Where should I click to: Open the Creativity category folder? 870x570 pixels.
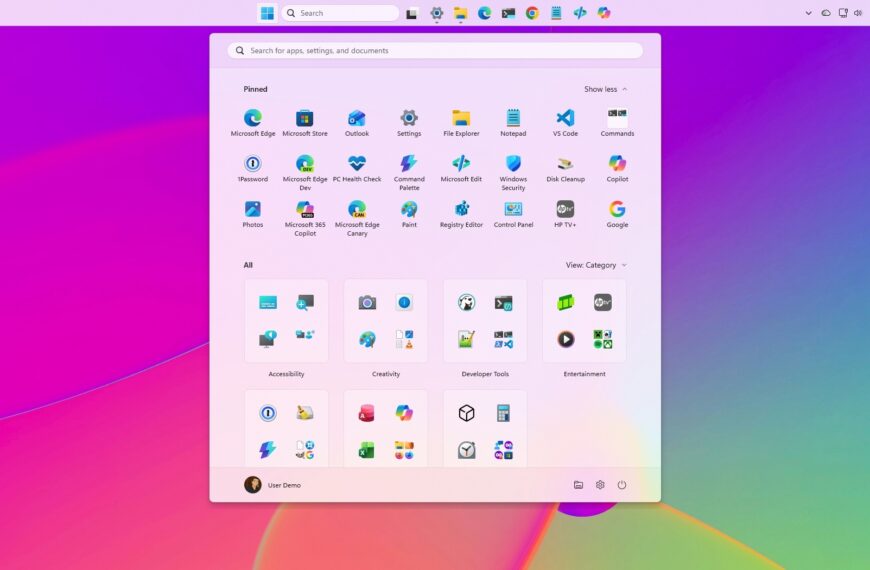tap(386, 321)
